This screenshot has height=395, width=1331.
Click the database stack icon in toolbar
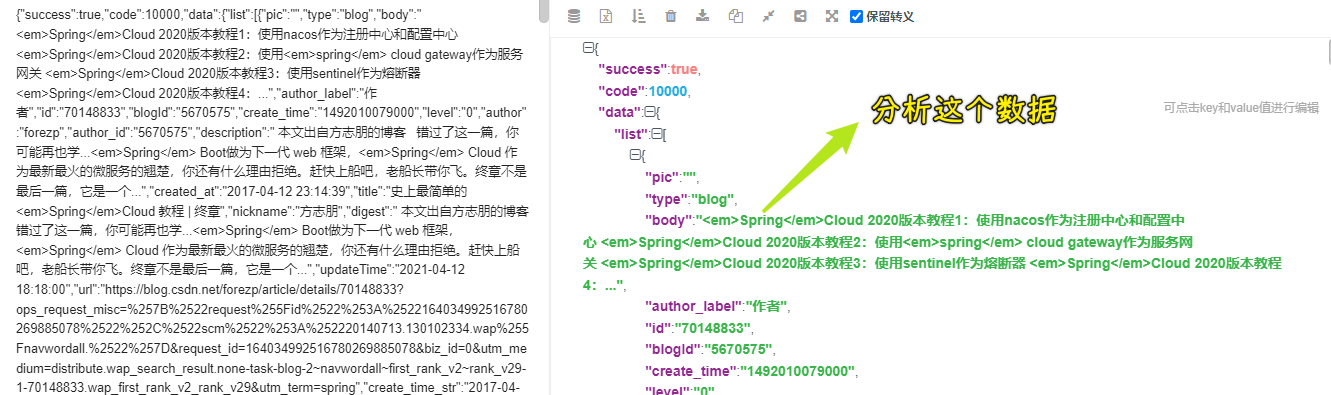click(x=573, y=16)
